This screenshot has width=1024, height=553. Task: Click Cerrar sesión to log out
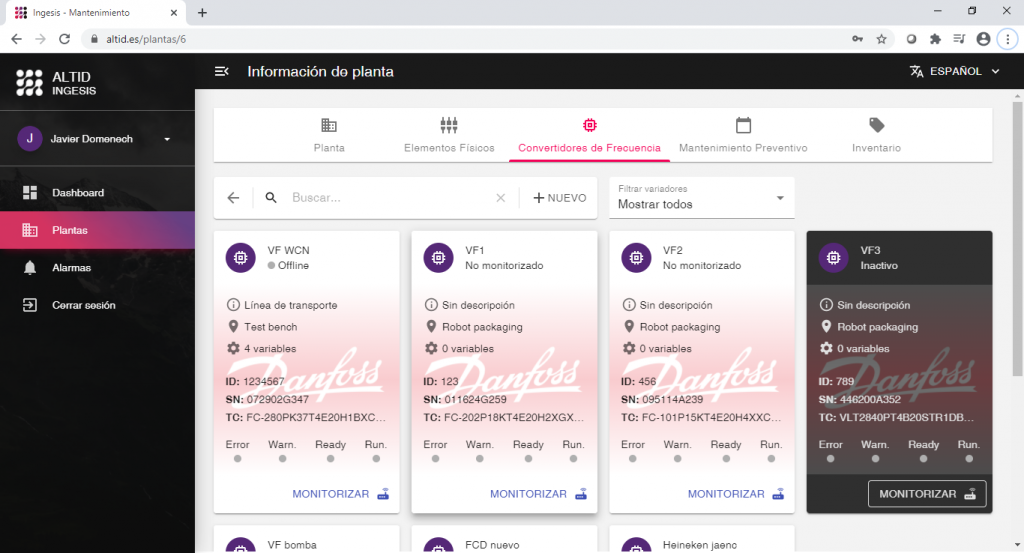point(83,305)
